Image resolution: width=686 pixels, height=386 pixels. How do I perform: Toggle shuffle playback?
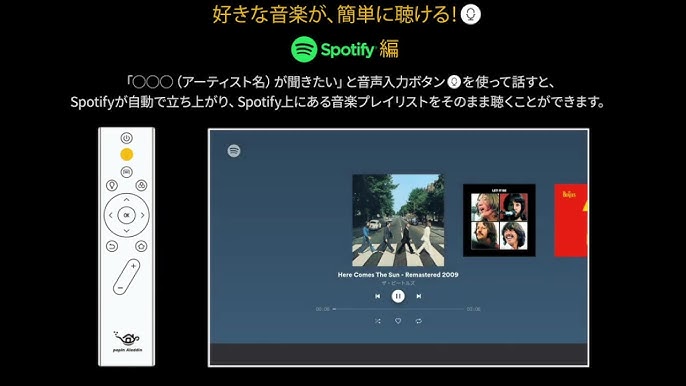point(378,321)
